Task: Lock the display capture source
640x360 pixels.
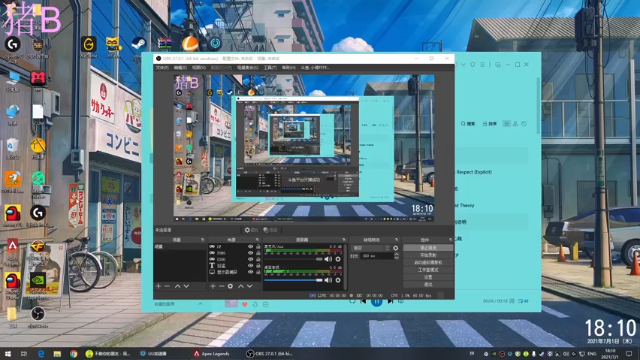Action: coord(258,272)
